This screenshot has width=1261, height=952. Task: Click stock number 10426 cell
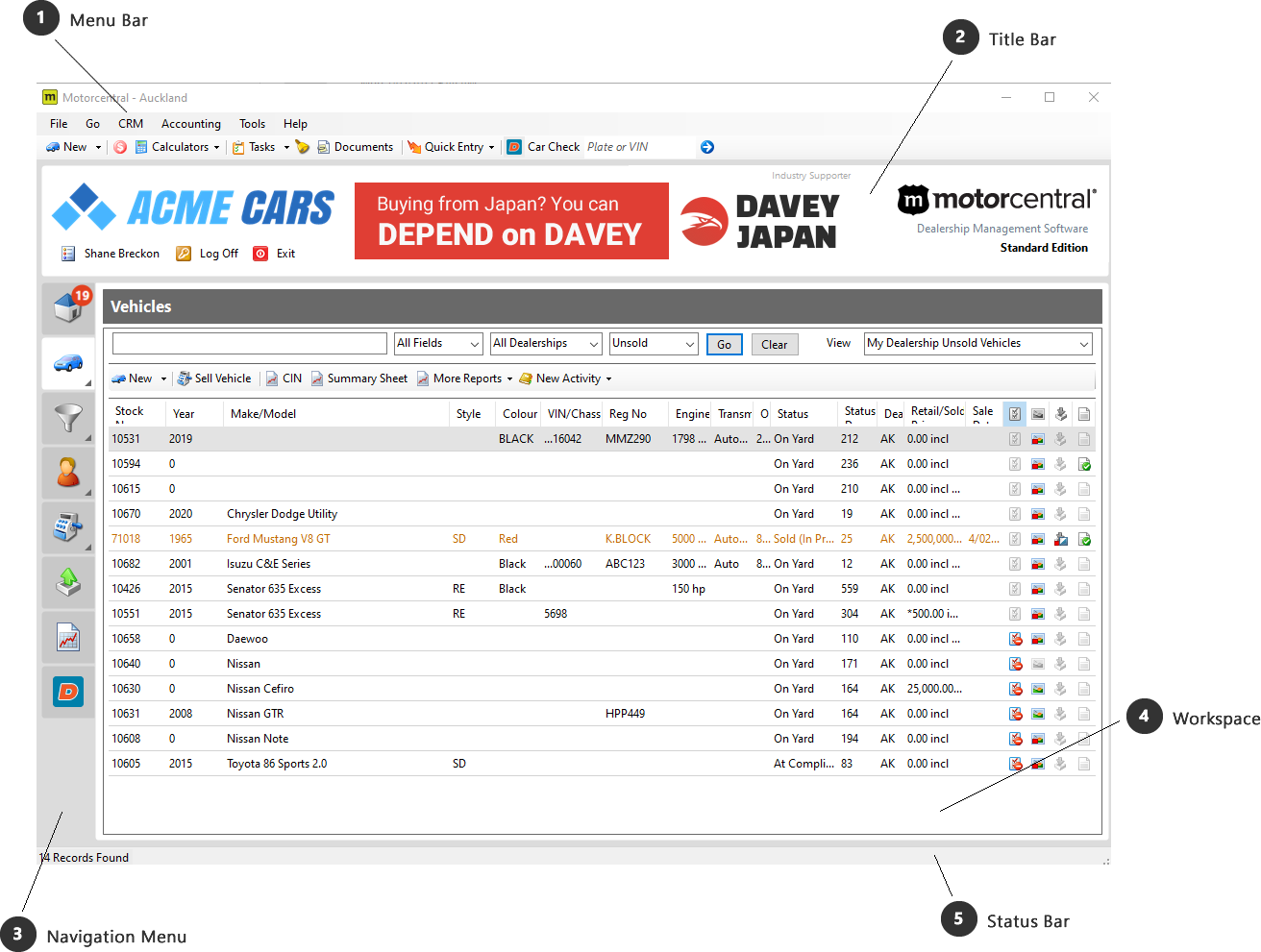[126, 589]
